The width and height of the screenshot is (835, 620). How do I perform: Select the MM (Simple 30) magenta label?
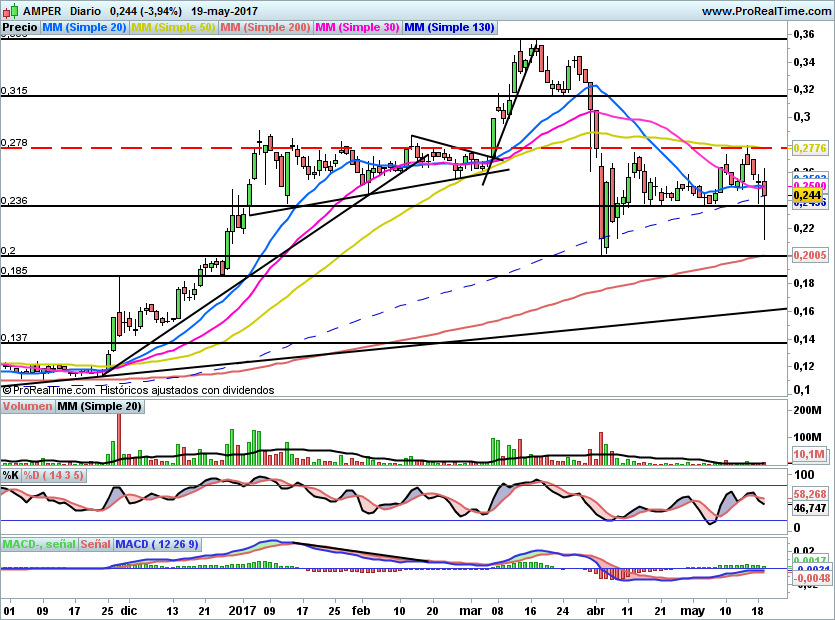coord(357,28)
